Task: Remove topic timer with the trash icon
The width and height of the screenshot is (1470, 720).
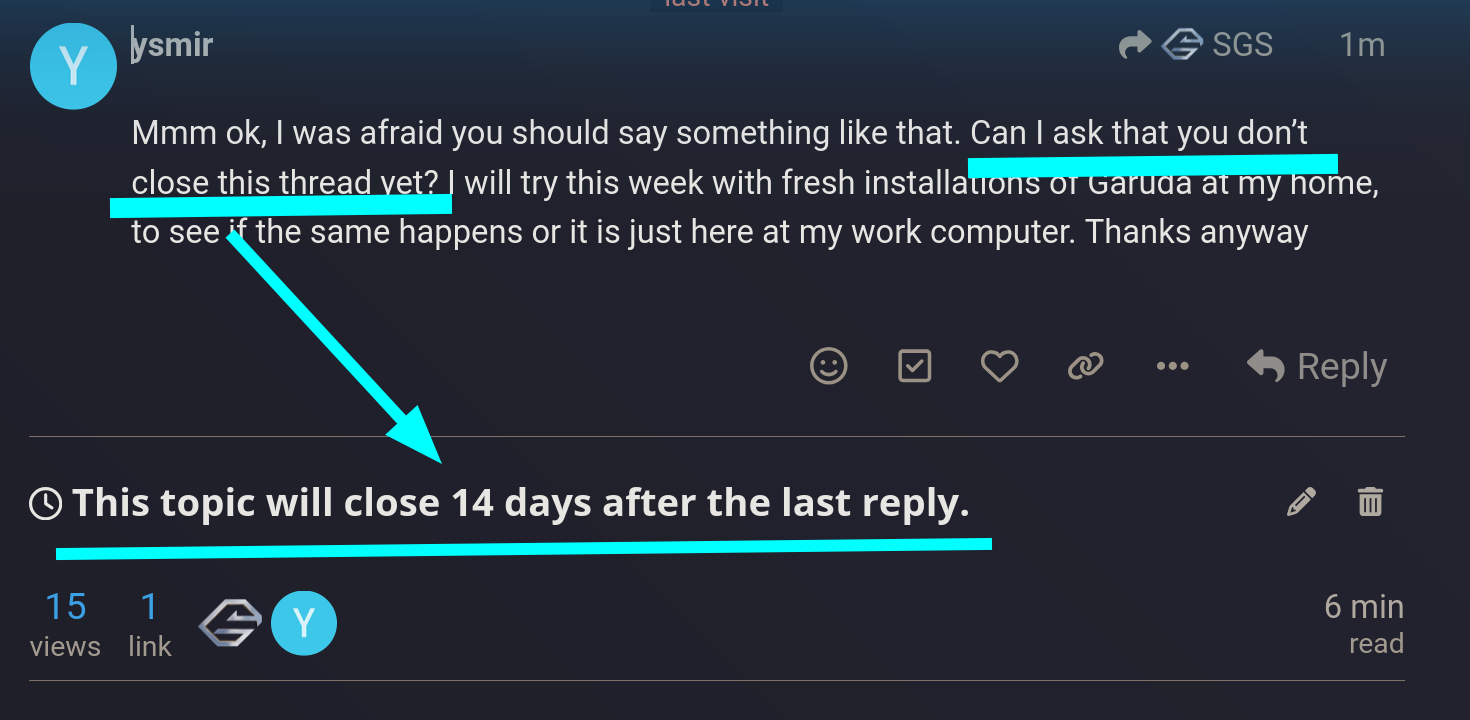Action: point(1370,501)
